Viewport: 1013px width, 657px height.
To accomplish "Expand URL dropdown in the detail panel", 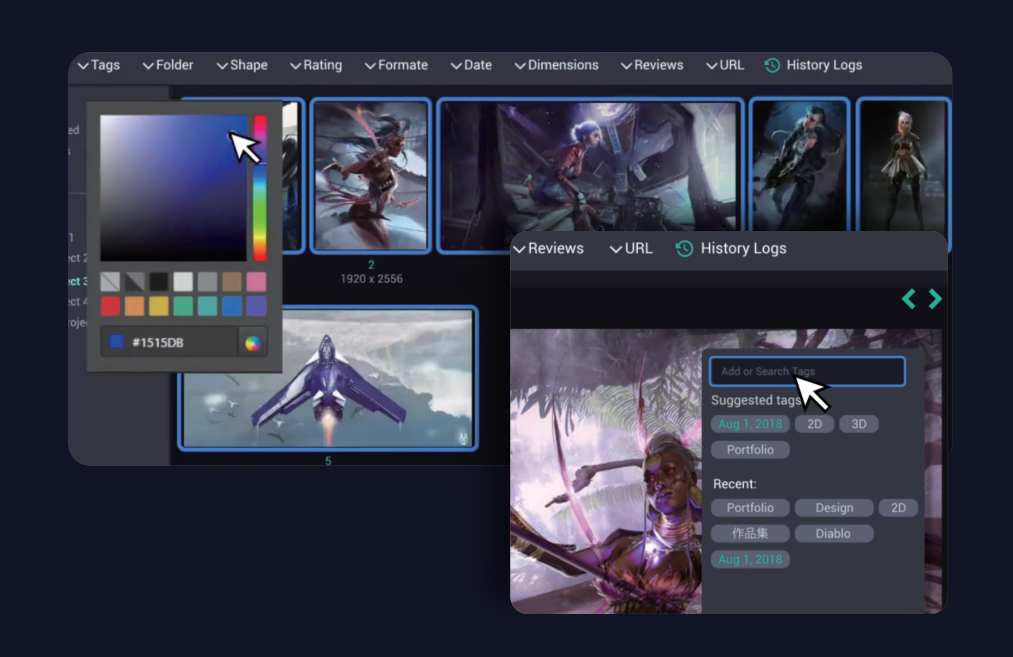I will (631, 249).
